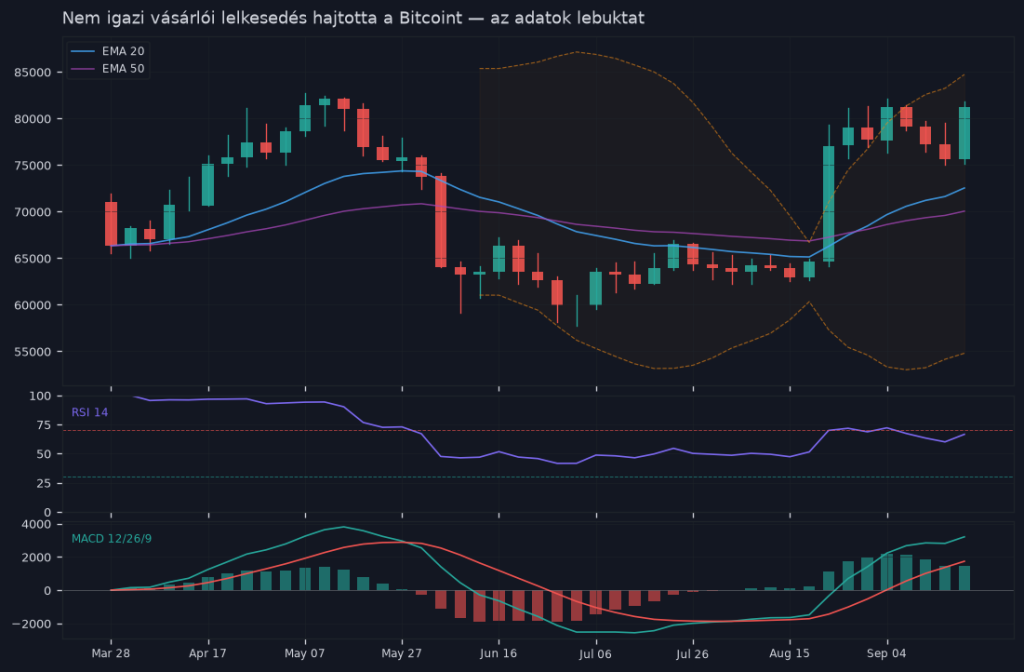Viewport: 1024px width, 672px height.
Task: Click the Mar 28 date label
Action: (110, 654)
